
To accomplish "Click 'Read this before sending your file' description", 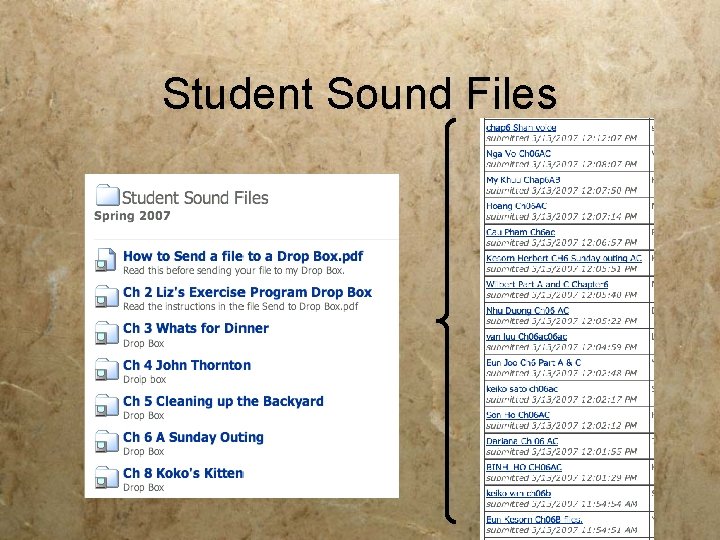I will 234,270.
